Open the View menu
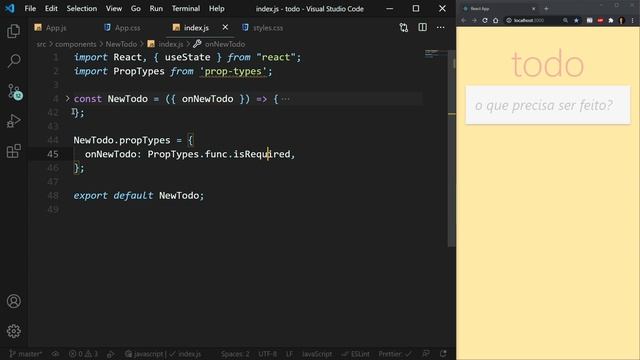The width and height of the screenshot is (640, 360). [114, 8]
